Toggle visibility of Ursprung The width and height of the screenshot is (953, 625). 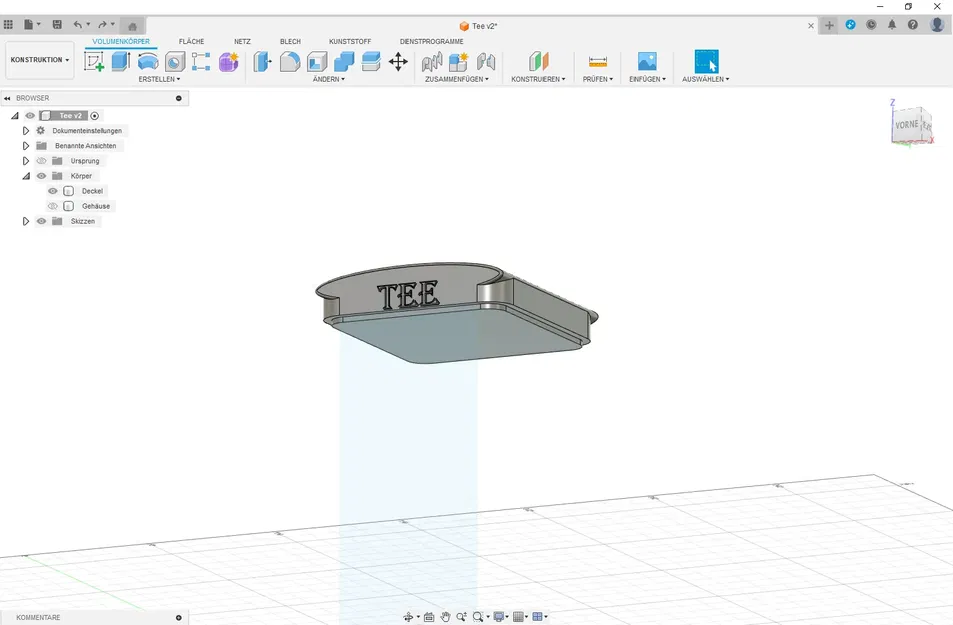click(41, 160)
